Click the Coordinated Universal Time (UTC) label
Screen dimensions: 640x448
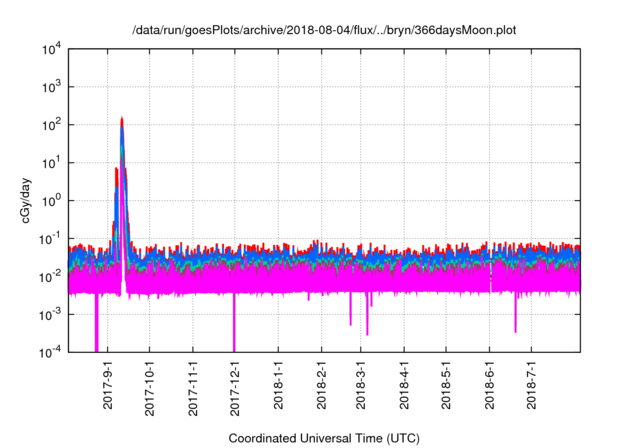tap(325, 438)
